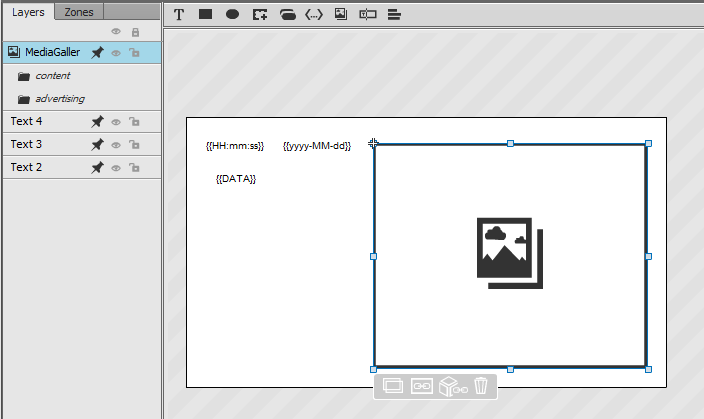Choose the add zone tool icon
This screenshot has width=704, height=419.
260,15
